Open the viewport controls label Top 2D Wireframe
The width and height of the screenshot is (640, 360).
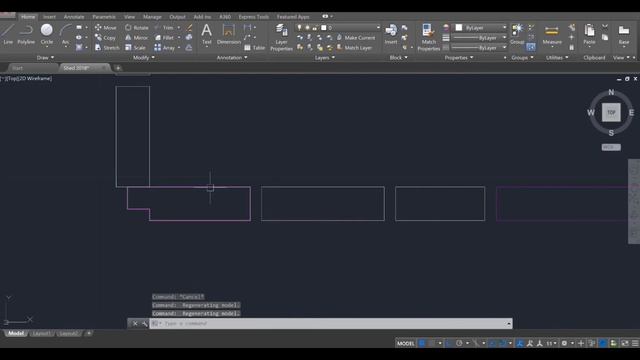(27, 78)
